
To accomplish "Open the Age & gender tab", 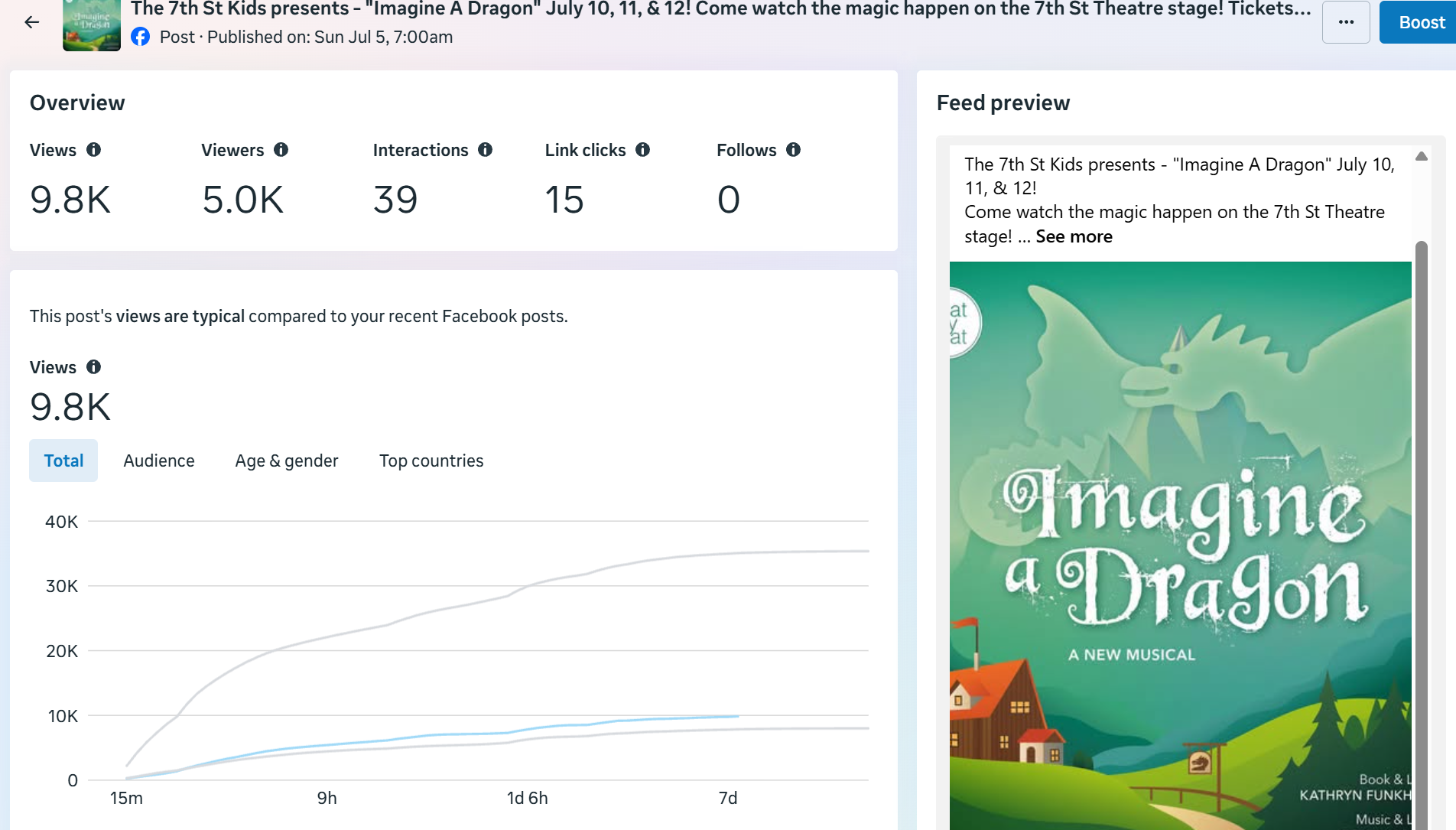I will click(287, 461).
